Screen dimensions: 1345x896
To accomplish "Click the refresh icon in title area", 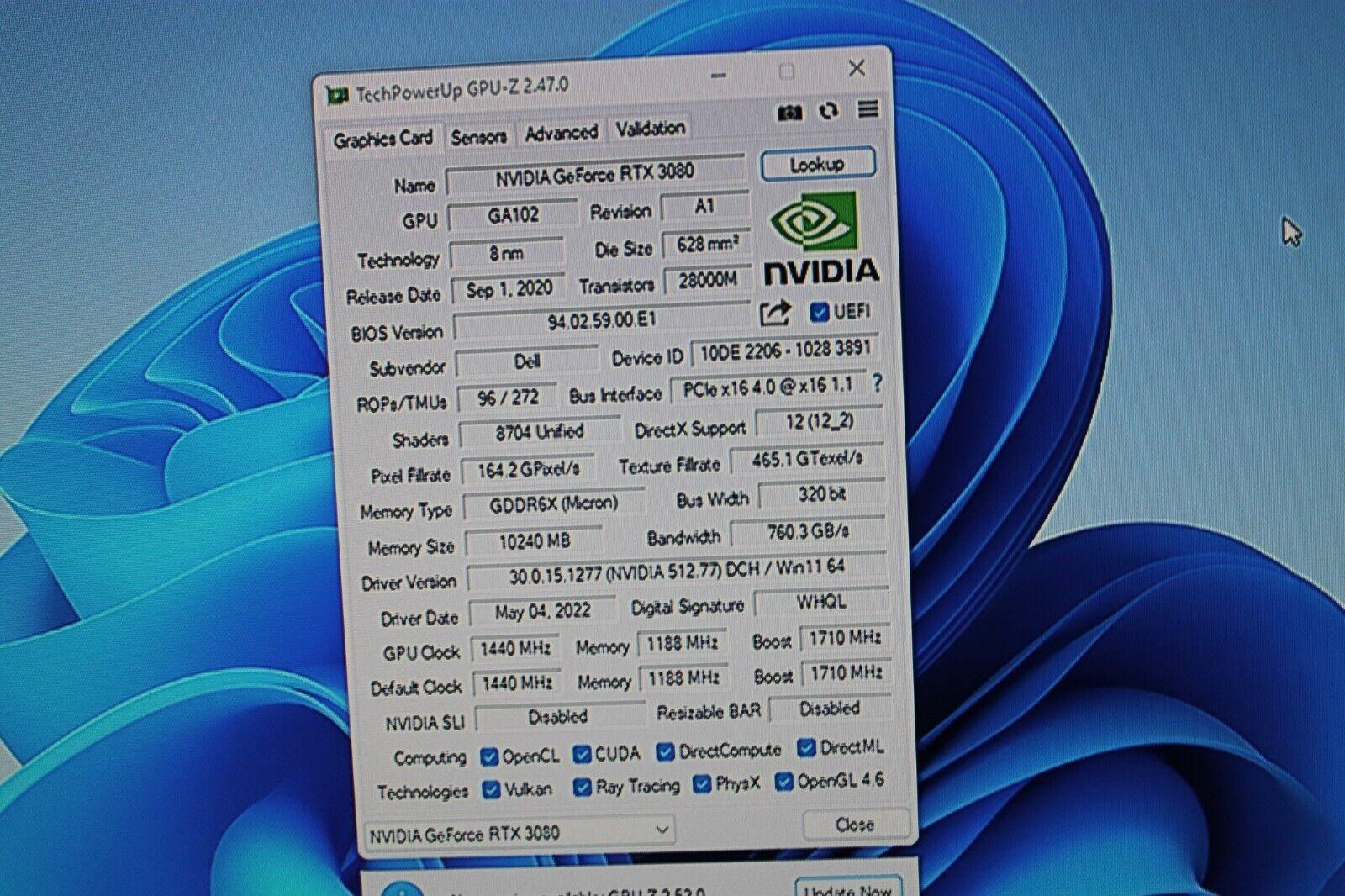I will 829,110.
